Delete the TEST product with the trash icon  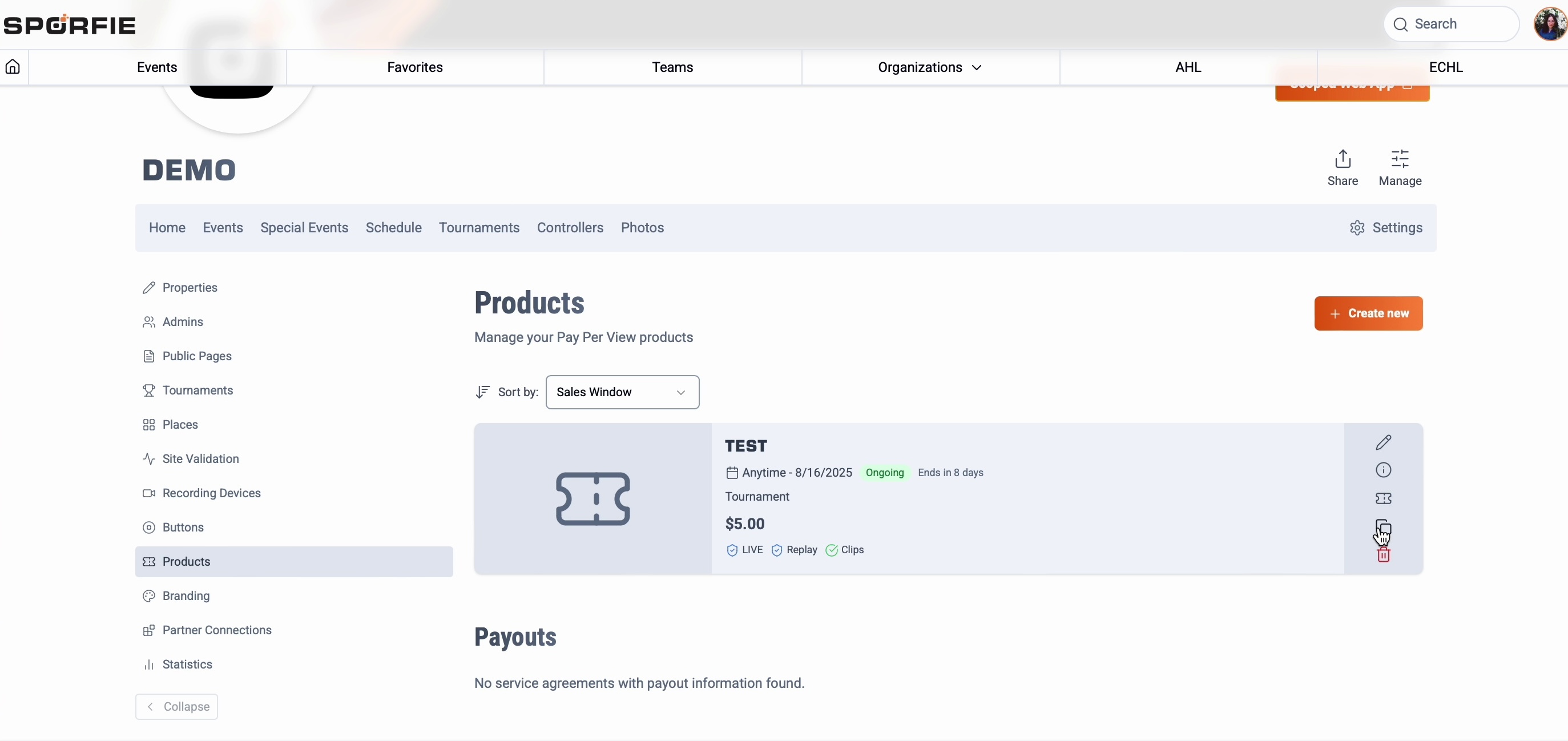point(1383,555)
